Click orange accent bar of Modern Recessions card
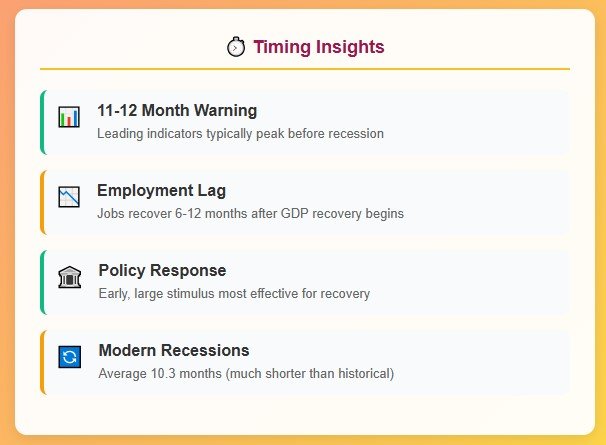The image size is (606, 445). pyautogui.click(x=43, y=362)
